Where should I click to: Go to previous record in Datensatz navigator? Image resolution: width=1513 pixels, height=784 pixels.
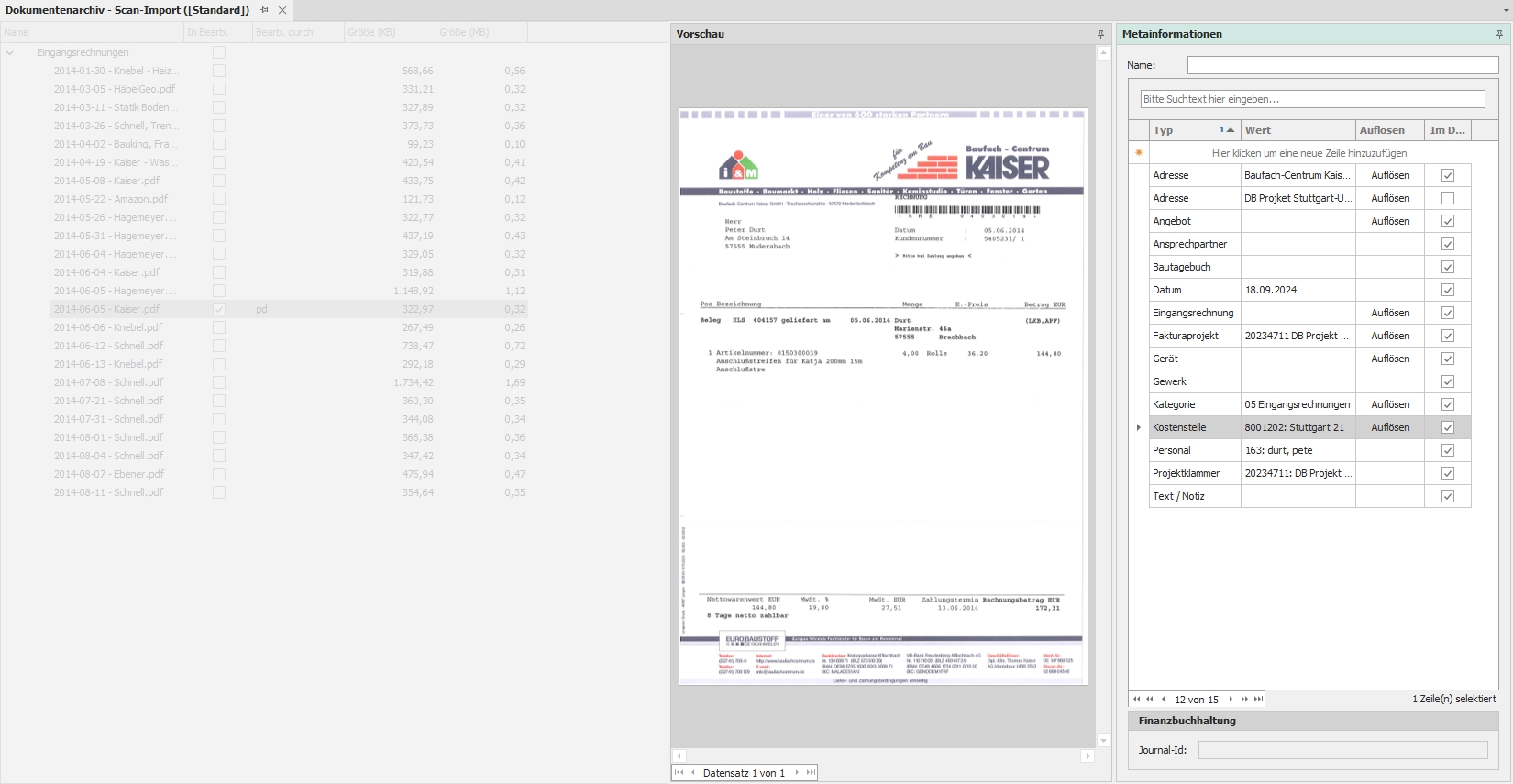click(693, 773)
